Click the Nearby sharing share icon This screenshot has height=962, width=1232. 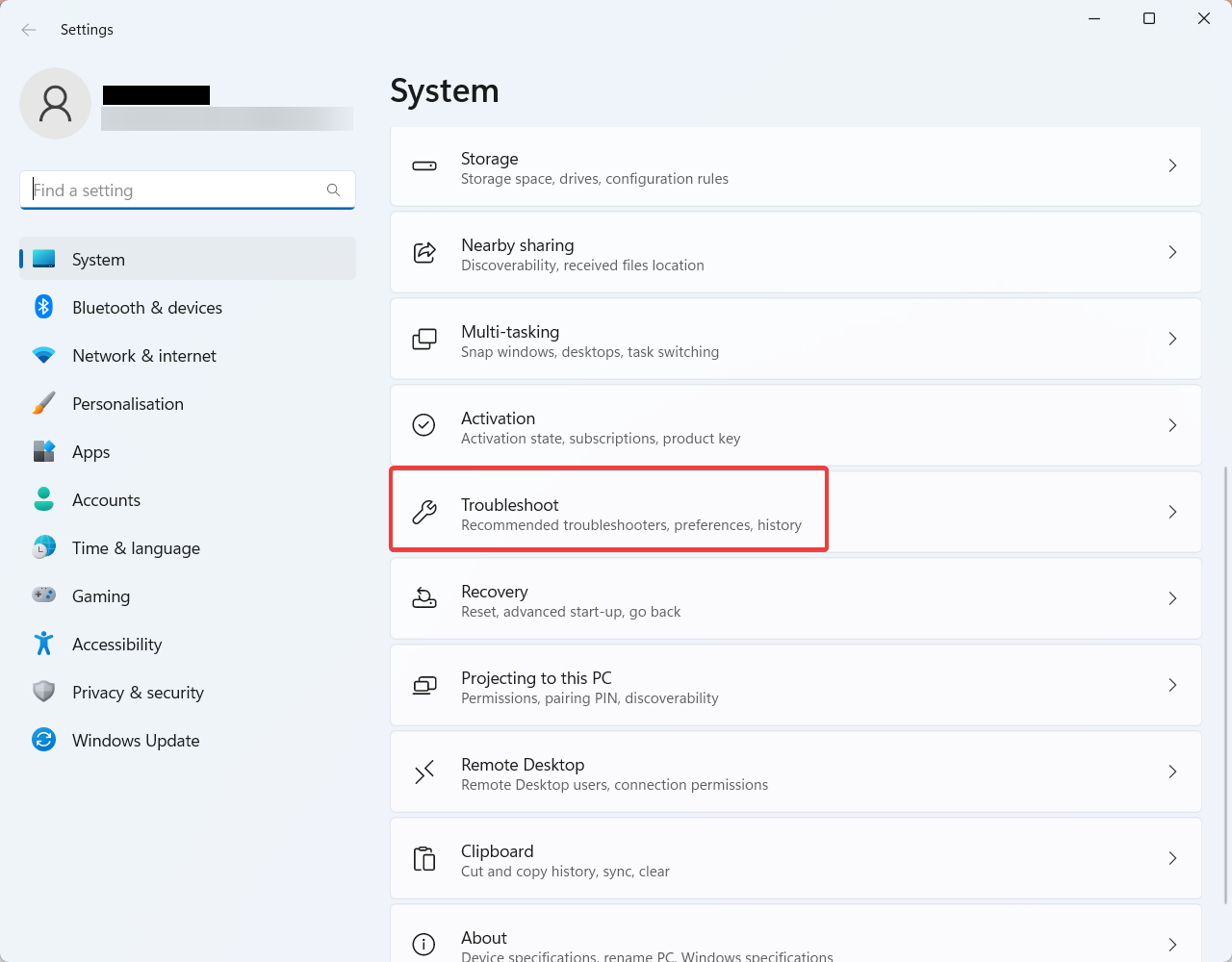pyautogui.click(x=424, y=252)
